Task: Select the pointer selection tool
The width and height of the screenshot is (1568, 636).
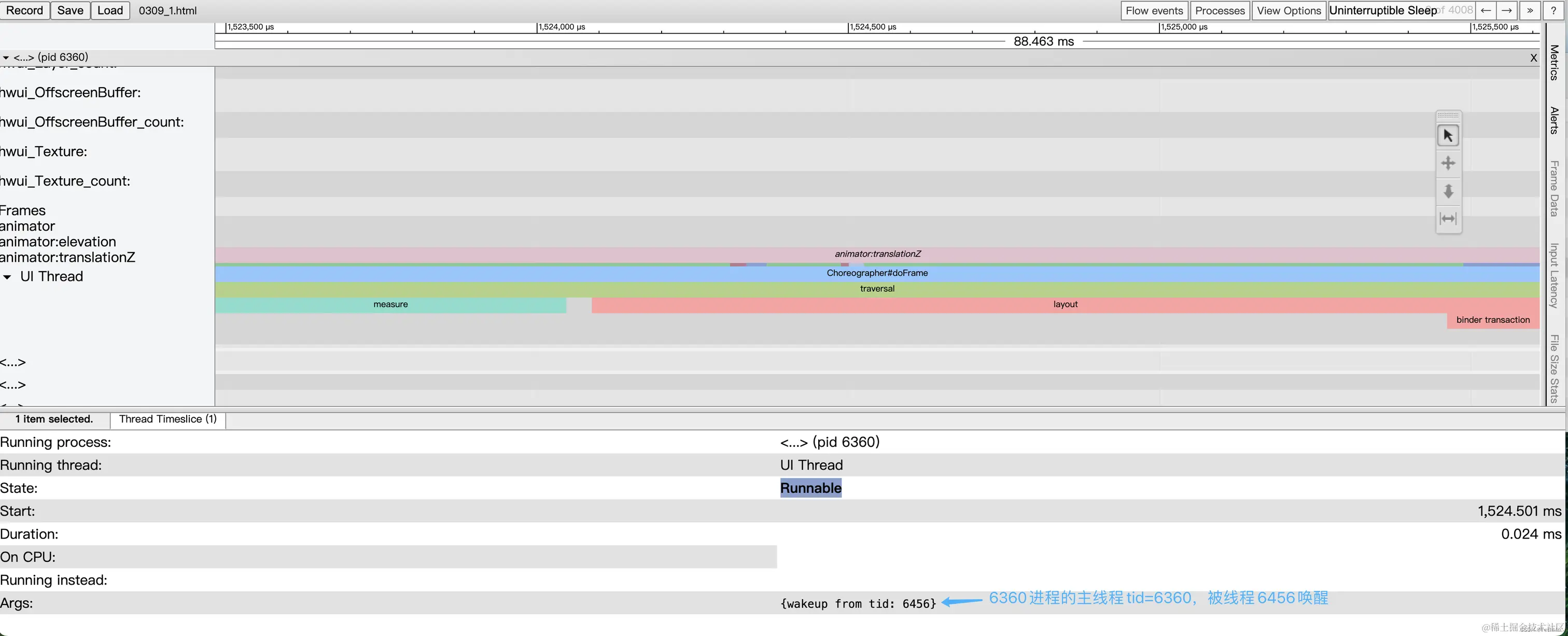Action: 1448,135
